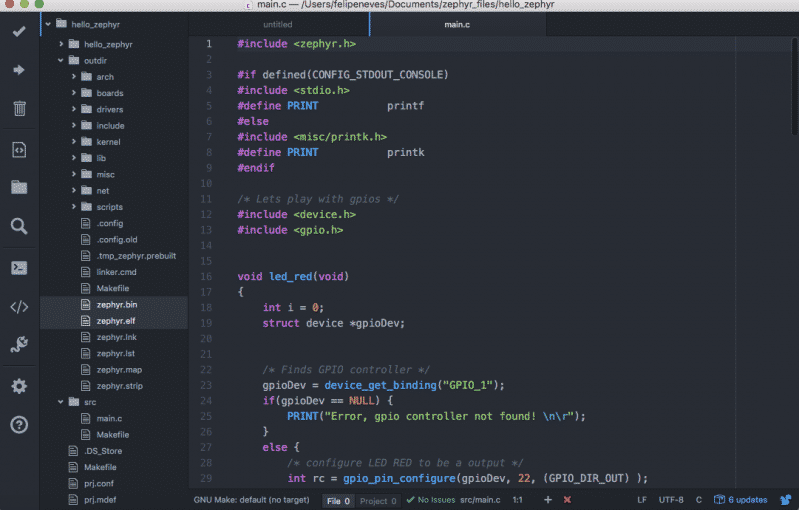Open the Makefile under outdir
Image resolution: width=799 pixels, height=510 pixels.
tap(114, 288)
